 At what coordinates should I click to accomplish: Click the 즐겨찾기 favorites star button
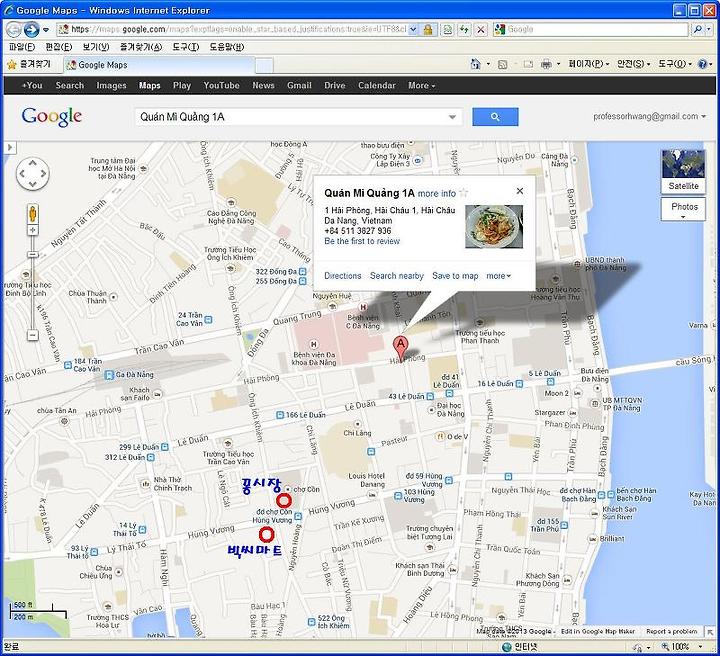coord(29,64)
